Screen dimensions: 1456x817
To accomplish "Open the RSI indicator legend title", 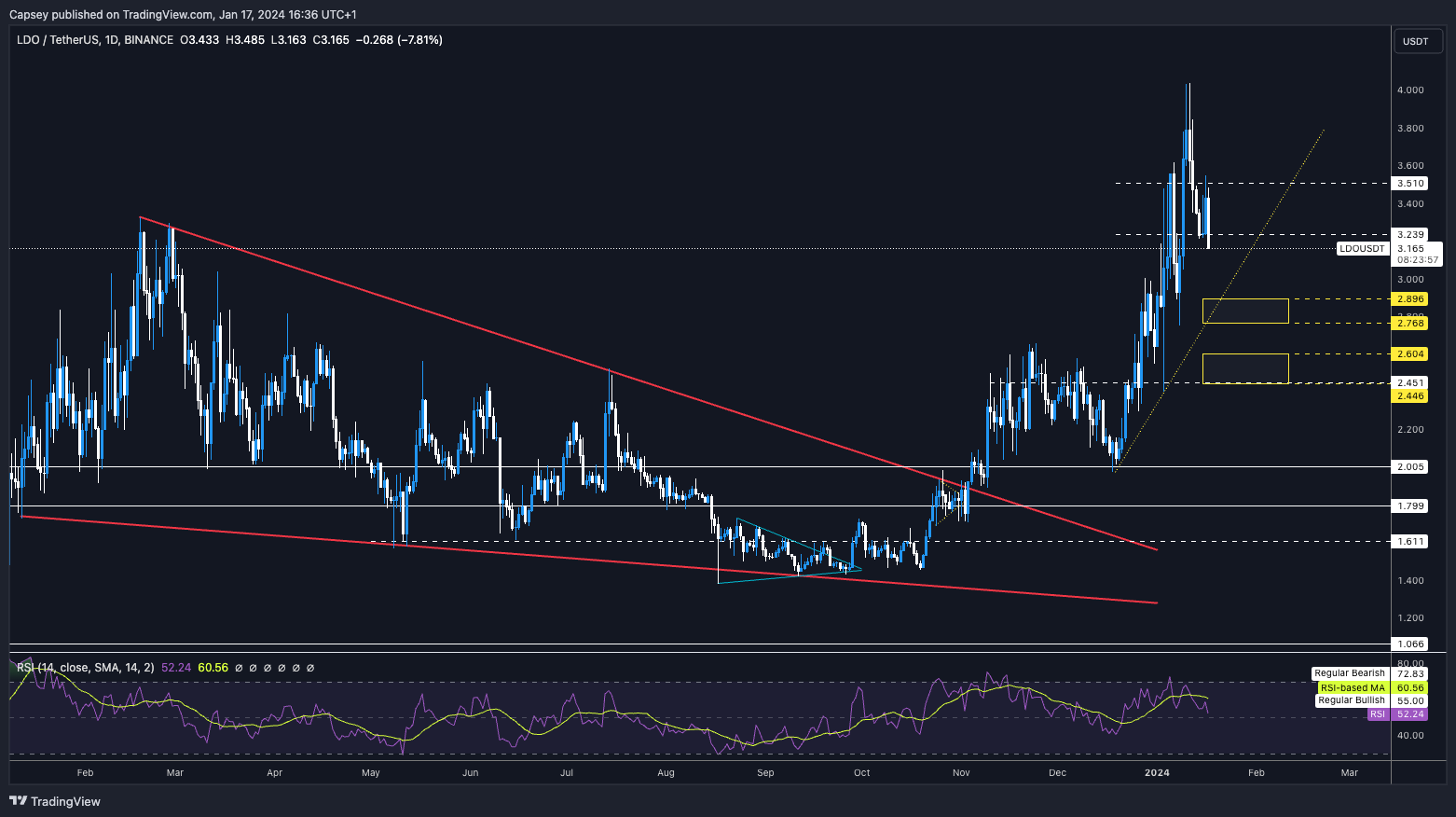I will [84, 668].
